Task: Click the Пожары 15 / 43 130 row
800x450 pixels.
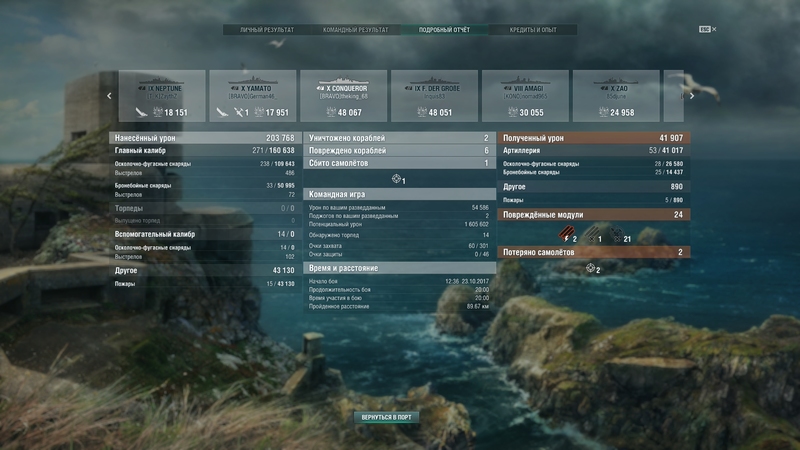Action: click(204, 284)
